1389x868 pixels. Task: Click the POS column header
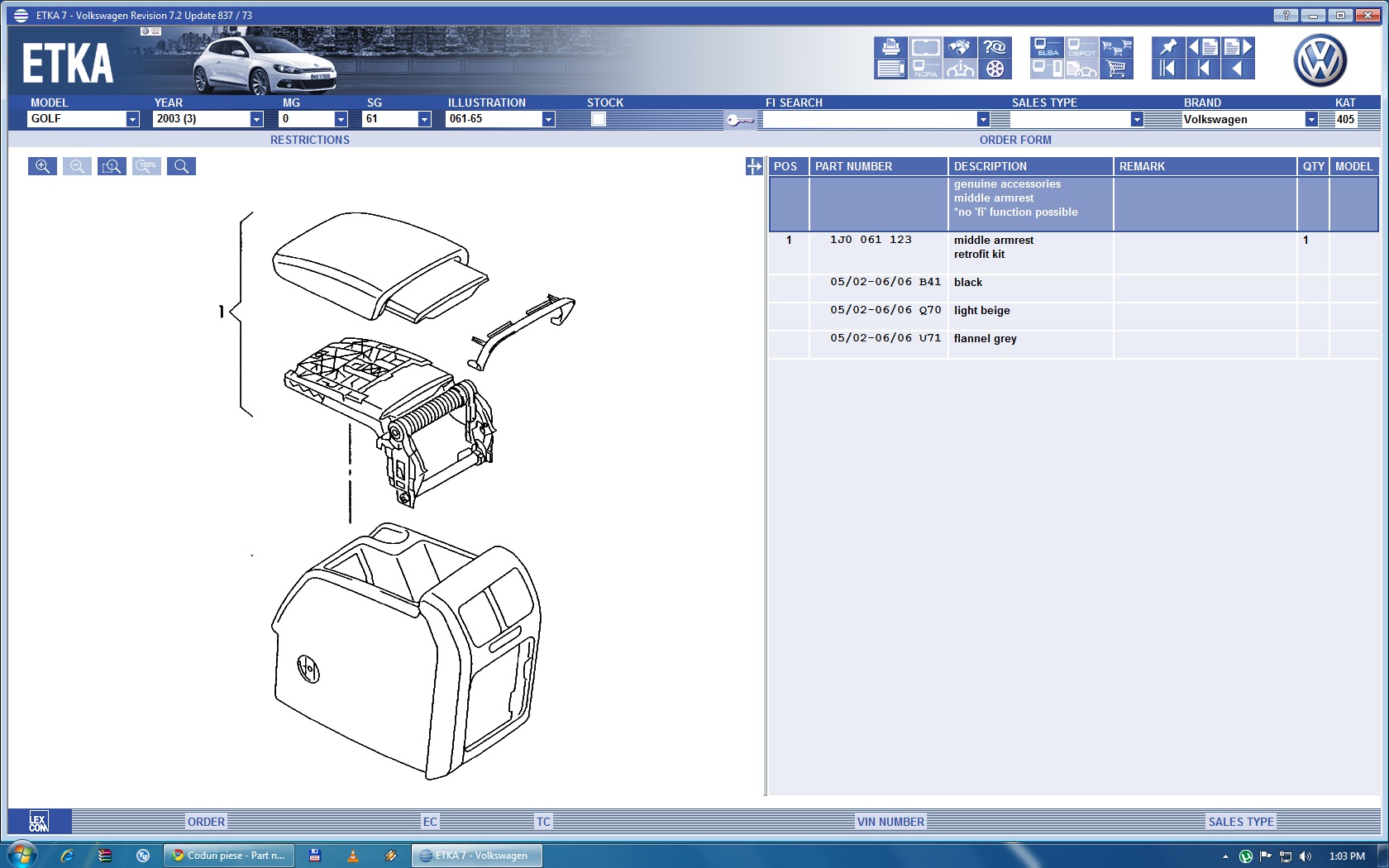(789, 166)
